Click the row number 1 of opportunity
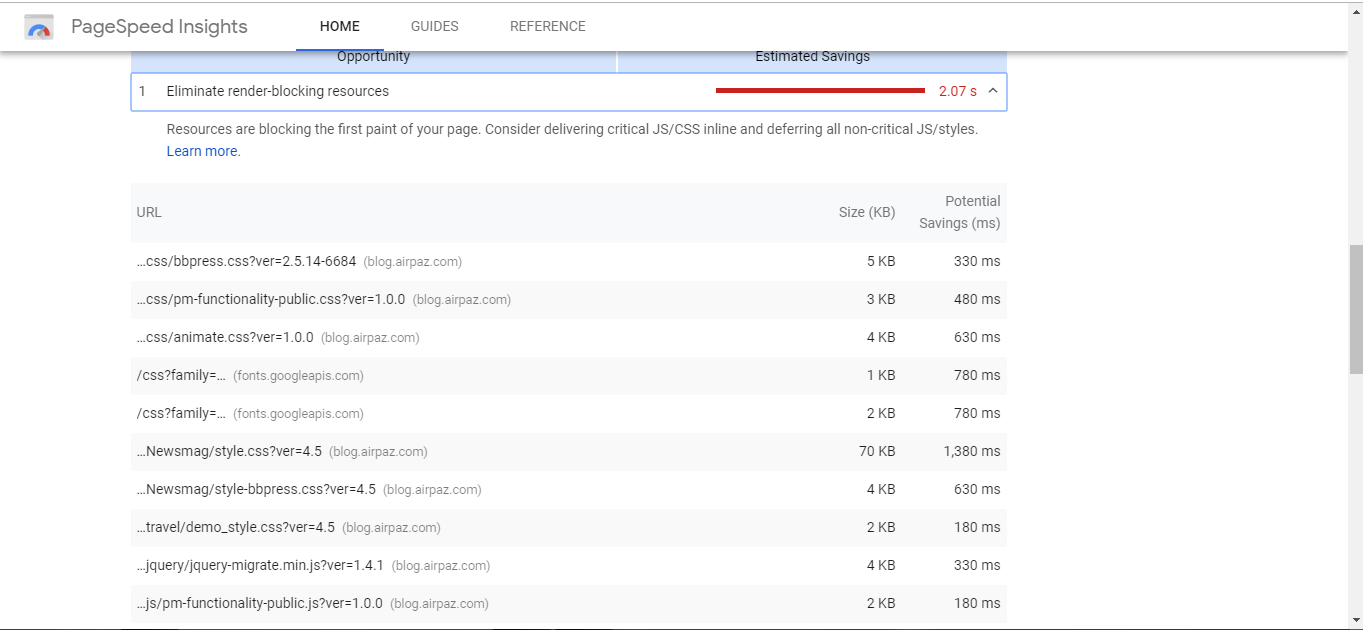The image size is (1363, 630). click(x=142, y=91)
